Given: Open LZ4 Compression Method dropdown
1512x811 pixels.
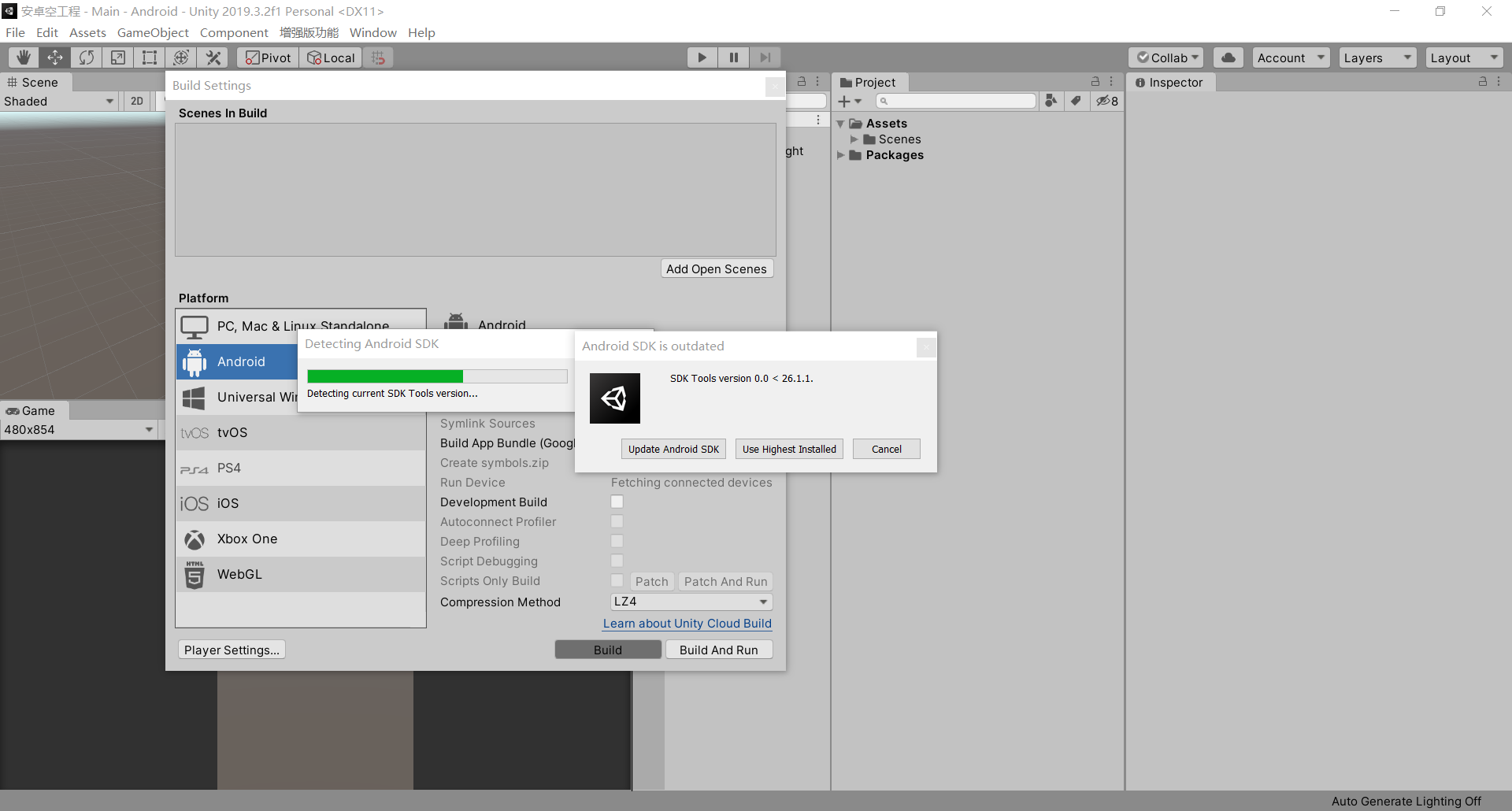Looking at the screenshot, I should point(691,602).
